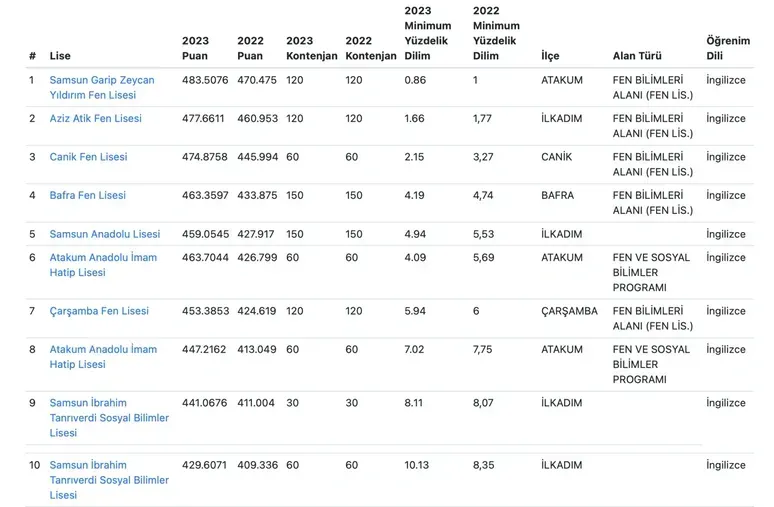Click the Alan Türü column header

[637, 56]
